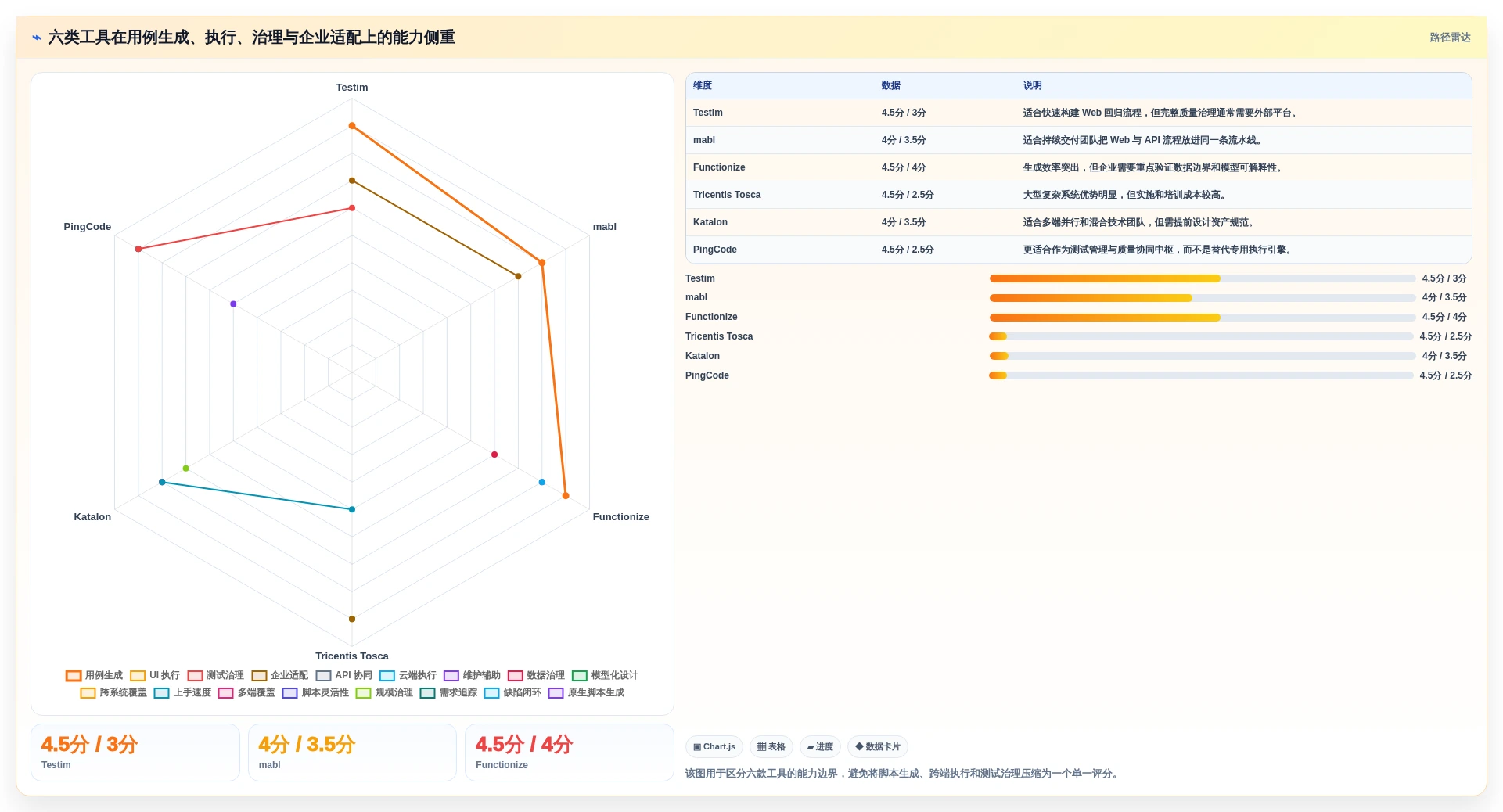
Task: Click the 上手速度 legend color box
Action: [x=161, y=692]
